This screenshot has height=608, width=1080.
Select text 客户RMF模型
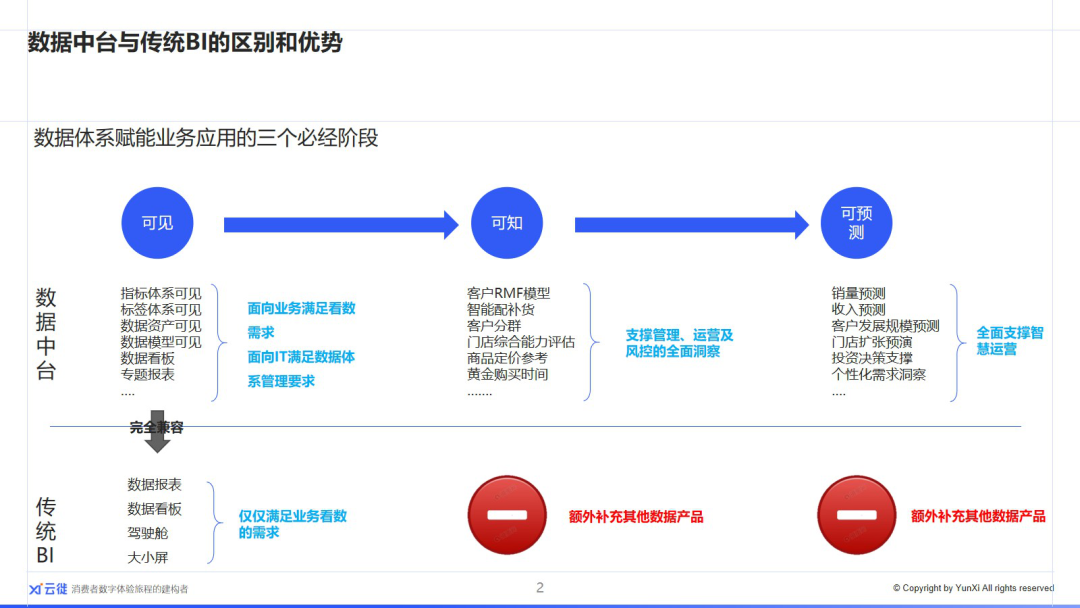click(508, 293)
